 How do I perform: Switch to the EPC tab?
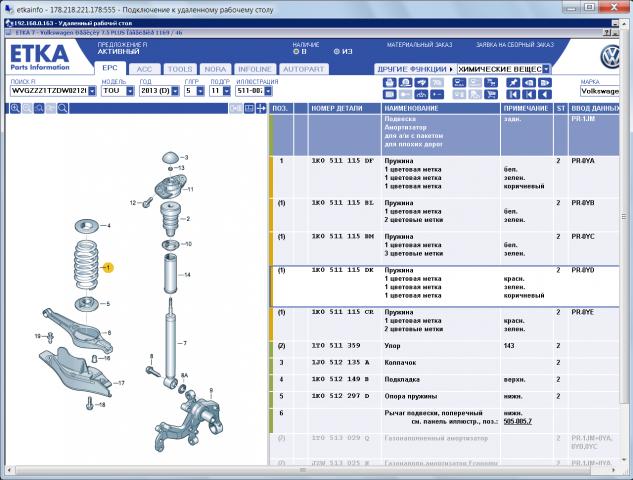[x=110, y=68]
